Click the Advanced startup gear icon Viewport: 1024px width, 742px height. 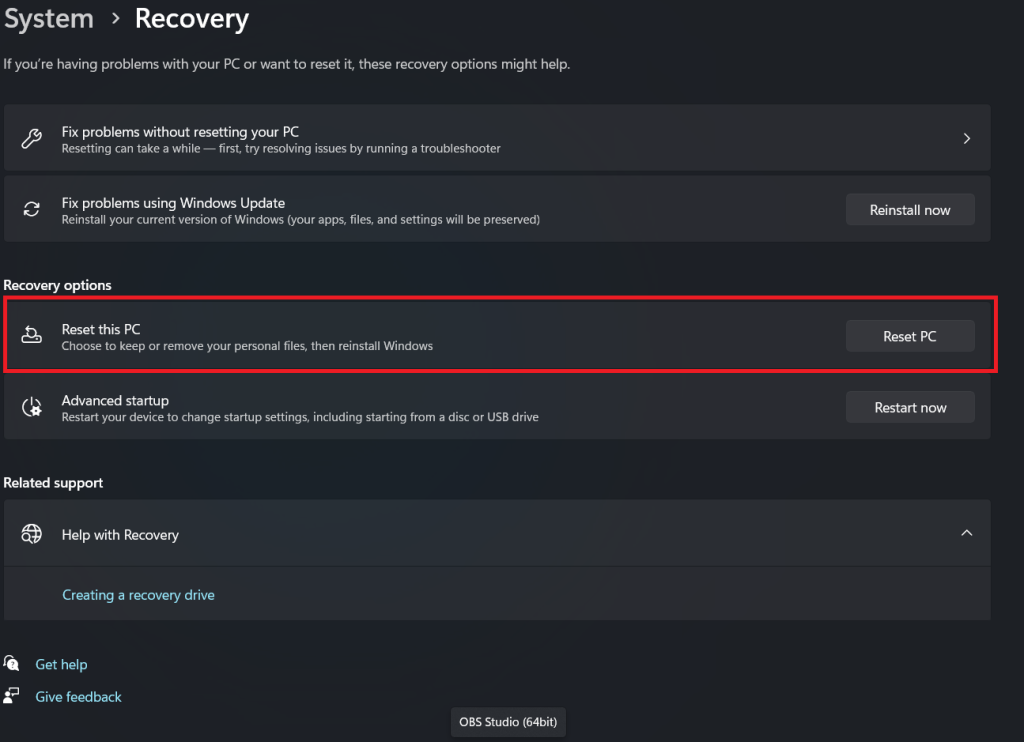click(32, 408)
